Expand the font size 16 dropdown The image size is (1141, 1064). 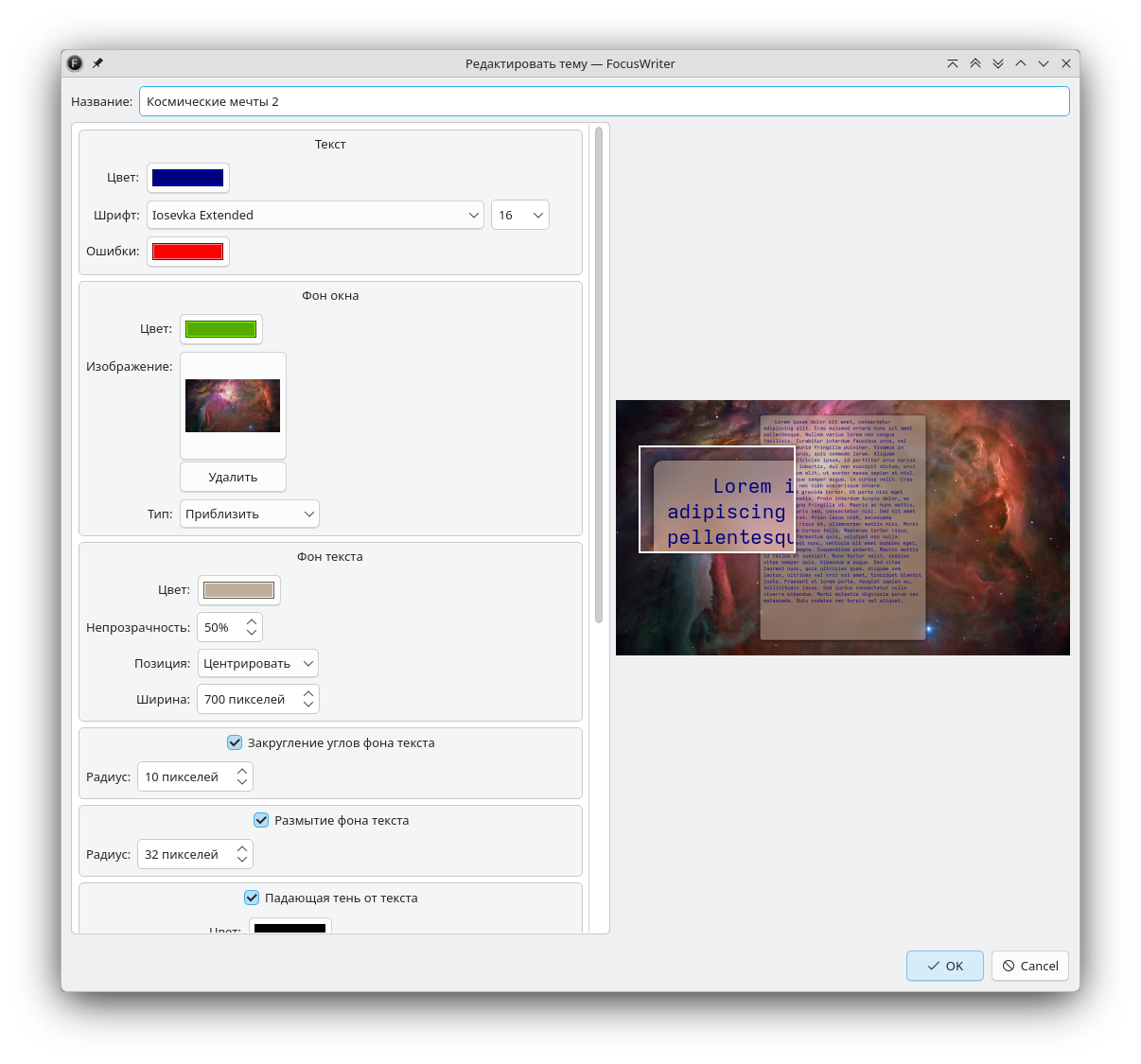tap(519, 215)
